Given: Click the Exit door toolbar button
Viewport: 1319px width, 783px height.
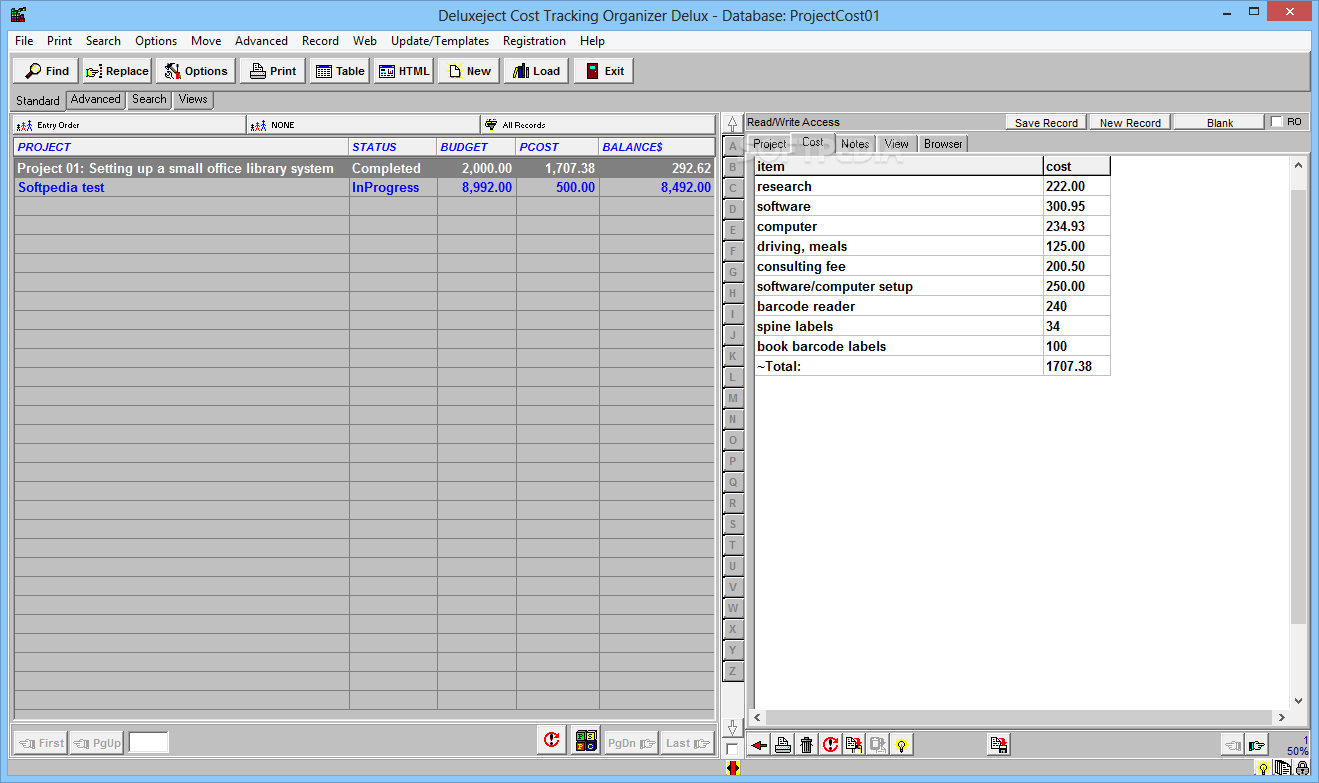Looking at the screenshot, I should pos(604,71).
